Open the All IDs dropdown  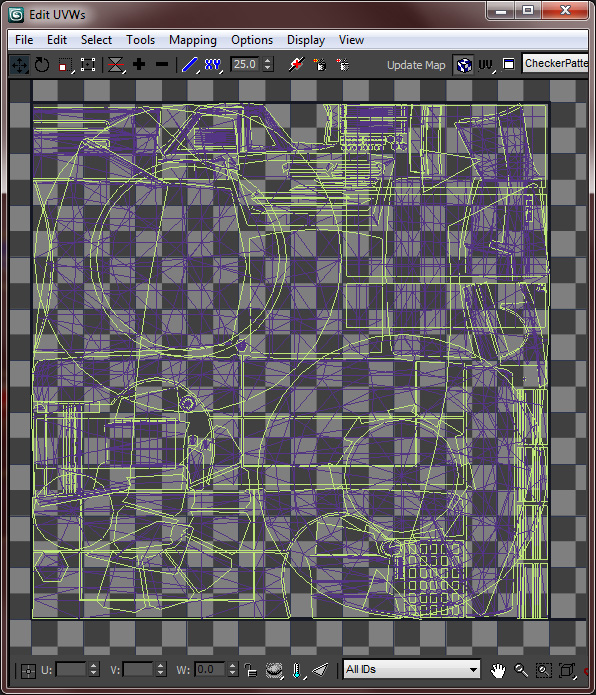pyautogui.click(x=412, y=669)
